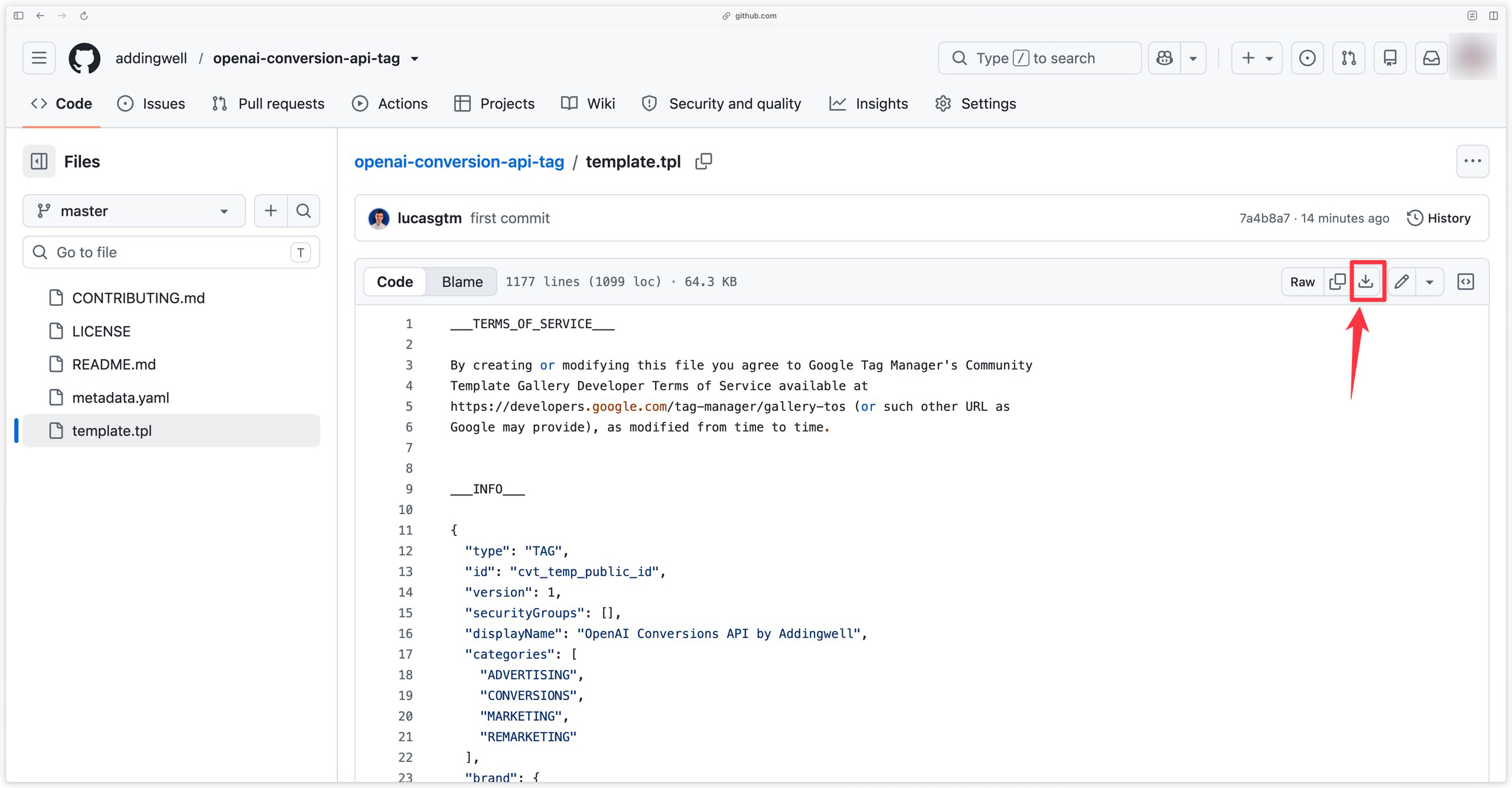Switch to the Actions tab

point(390,104)
